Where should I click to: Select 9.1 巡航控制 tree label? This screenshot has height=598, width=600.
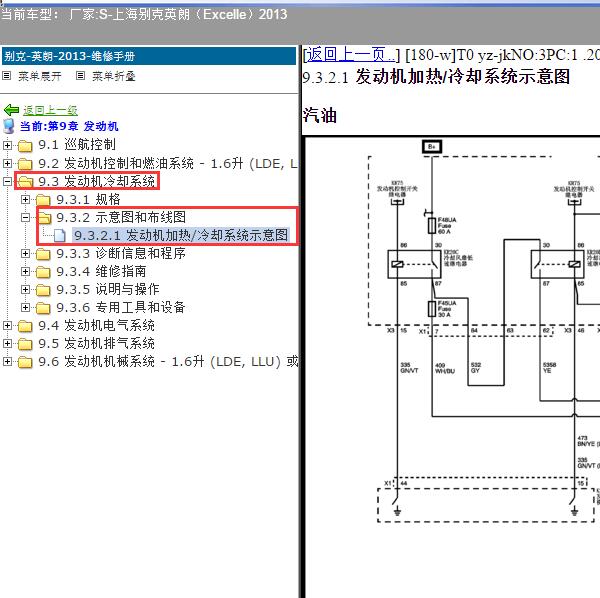point(77,145)
